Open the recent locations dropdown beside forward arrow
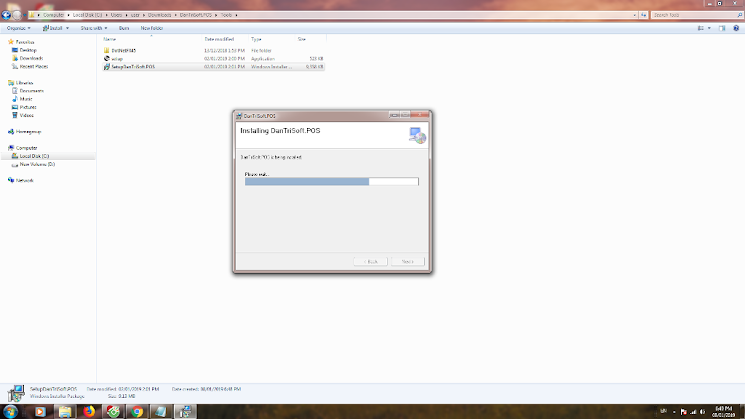 [25, 15]
